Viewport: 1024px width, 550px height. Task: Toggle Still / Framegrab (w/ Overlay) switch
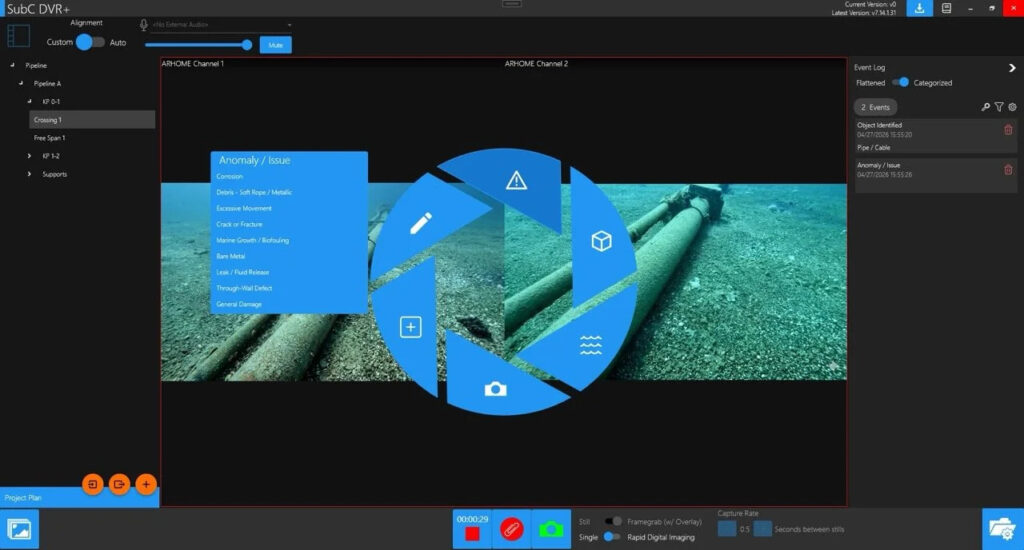tap(613, 521)
